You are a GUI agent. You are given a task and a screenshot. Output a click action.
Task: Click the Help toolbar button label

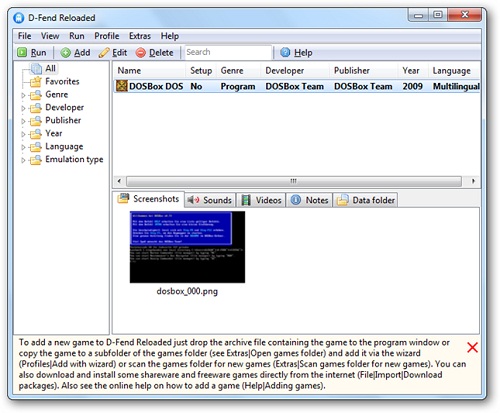point(303,53)
